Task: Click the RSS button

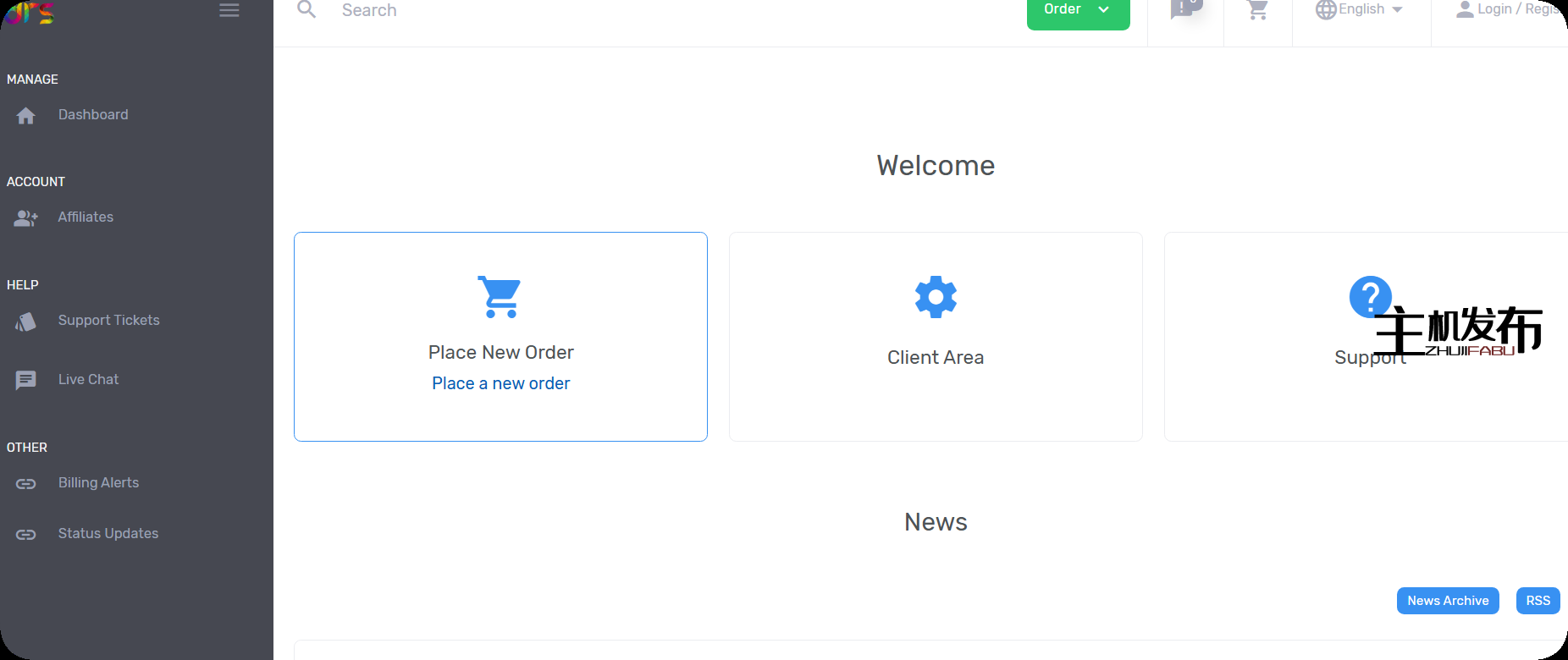Action: tap(1538, 601)
